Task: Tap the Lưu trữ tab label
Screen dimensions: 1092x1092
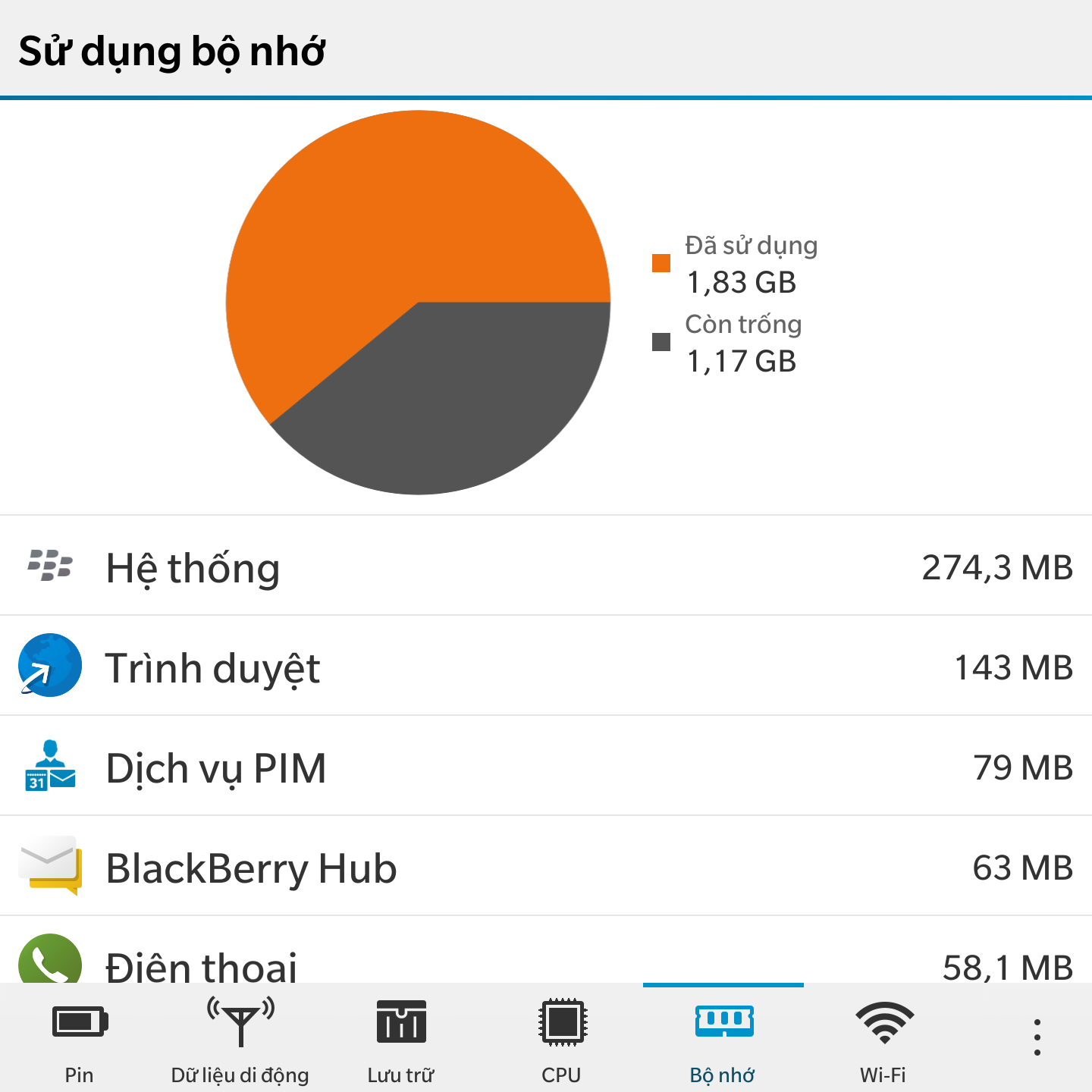Action: (401, 1075)
